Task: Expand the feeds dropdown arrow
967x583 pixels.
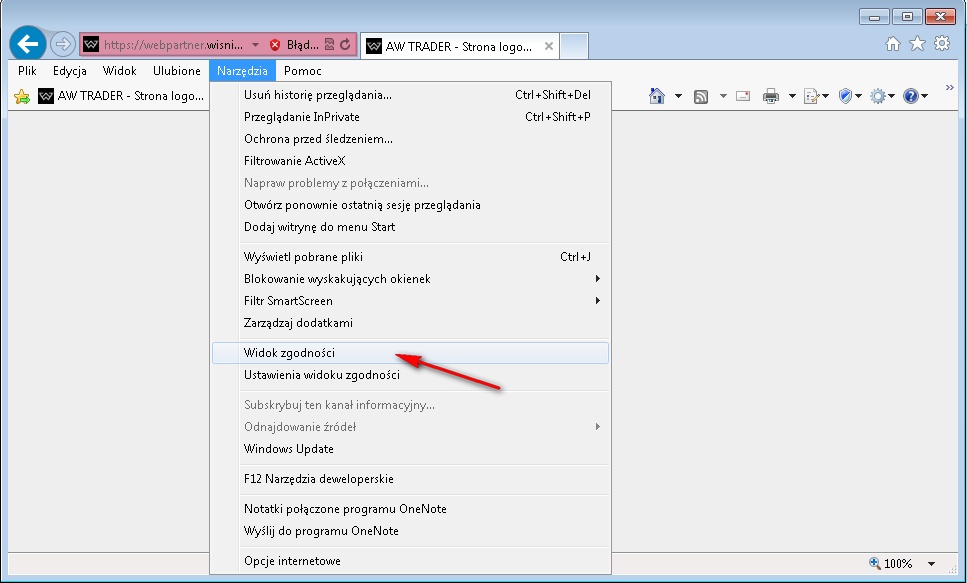Action: [723, 96]
